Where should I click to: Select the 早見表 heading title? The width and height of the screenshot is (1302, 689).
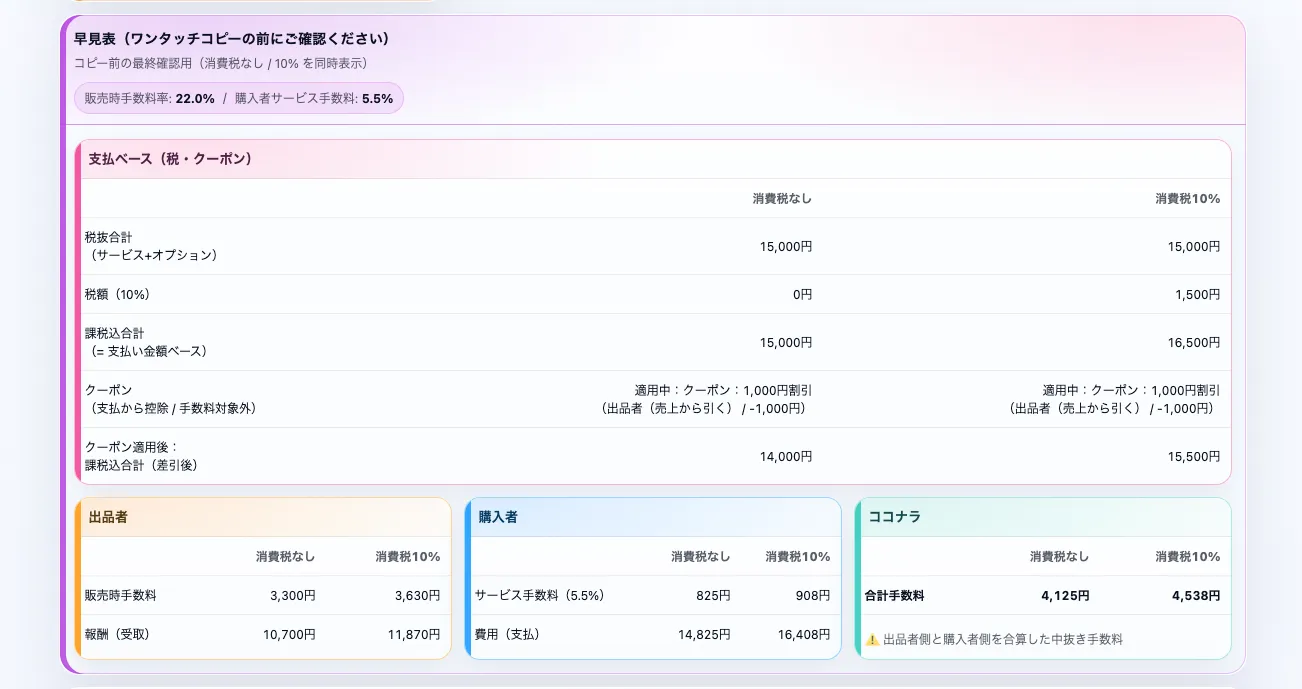point(231,39)
